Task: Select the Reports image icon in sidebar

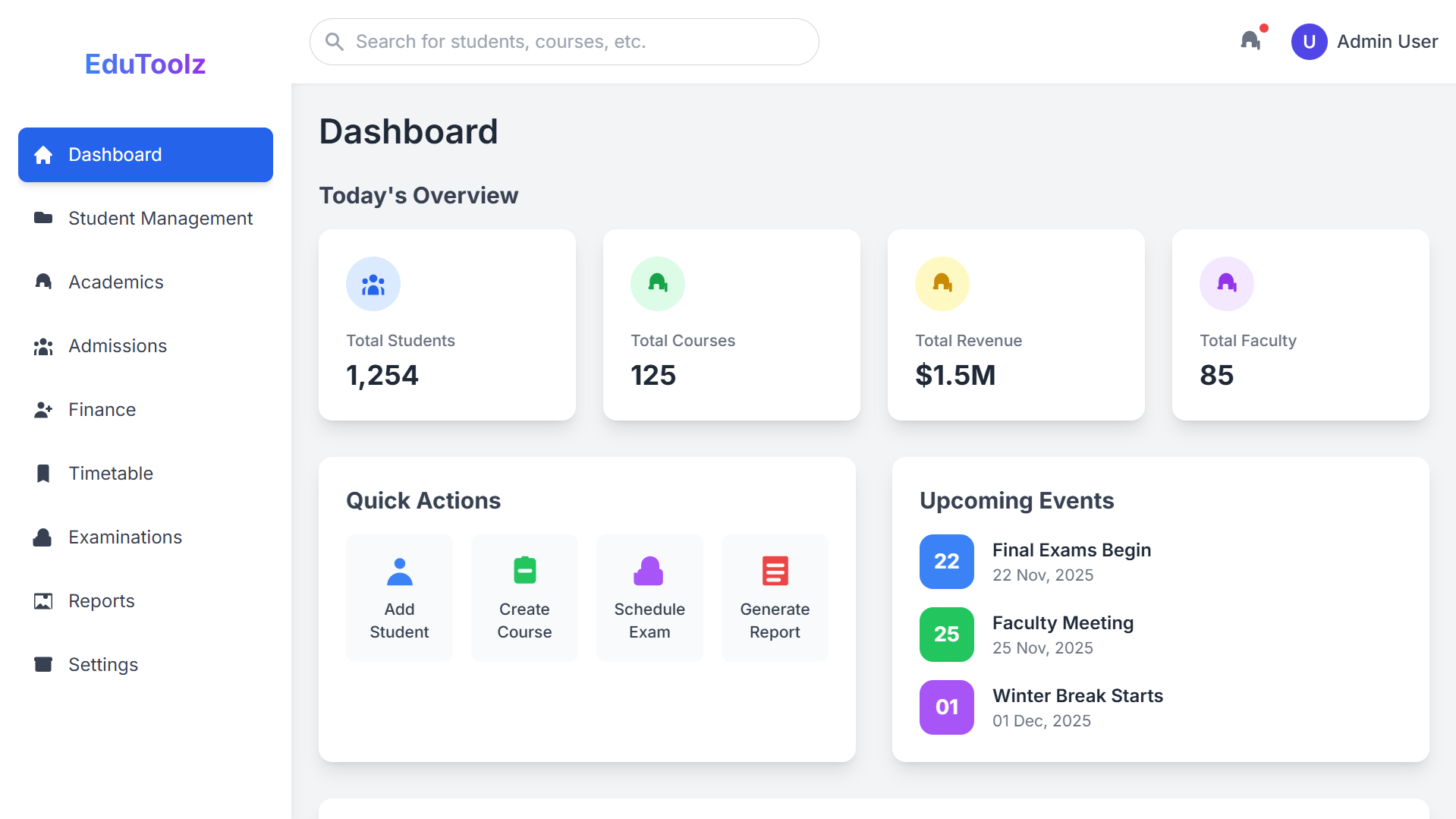Action: [x=42, y=600]
